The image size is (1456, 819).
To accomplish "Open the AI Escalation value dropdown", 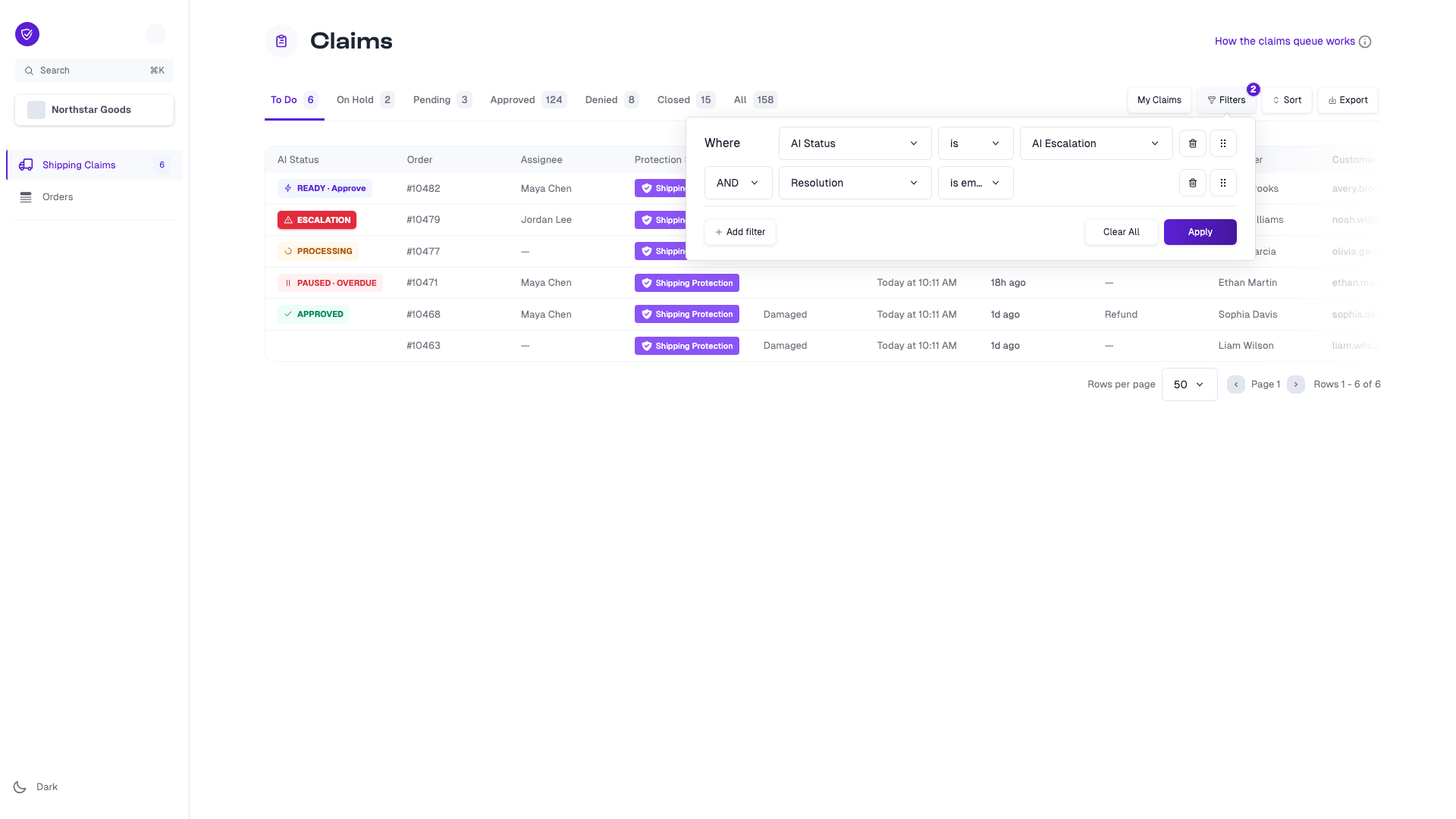I will 1096,143.
